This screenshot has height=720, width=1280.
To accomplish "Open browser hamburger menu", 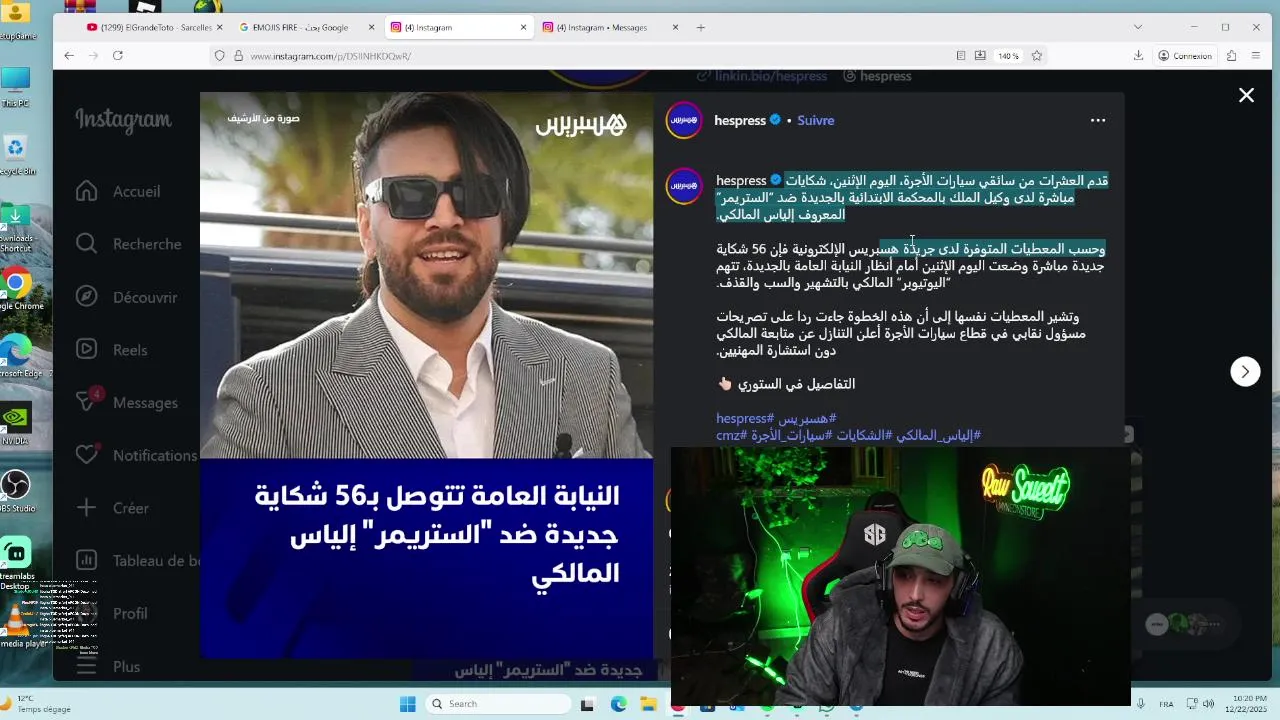I will pos(1256,56).
